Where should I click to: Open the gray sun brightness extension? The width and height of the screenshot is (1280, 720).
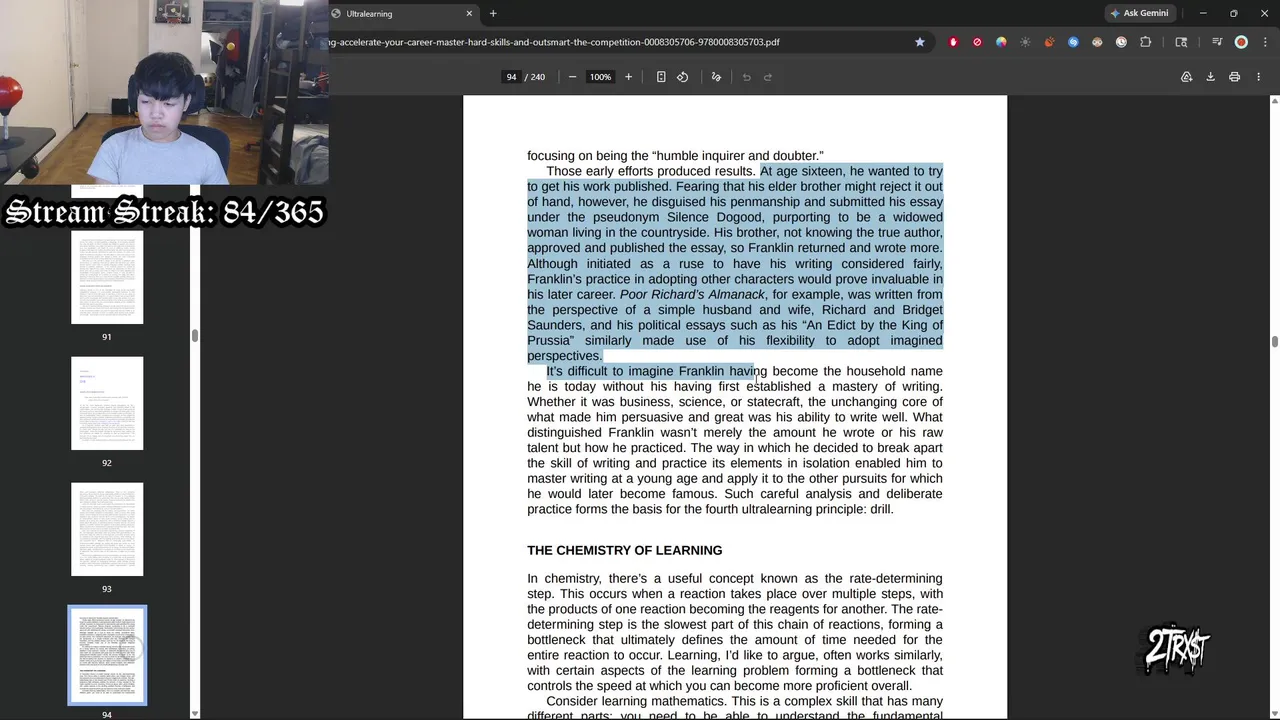[x=1025, y=42]
